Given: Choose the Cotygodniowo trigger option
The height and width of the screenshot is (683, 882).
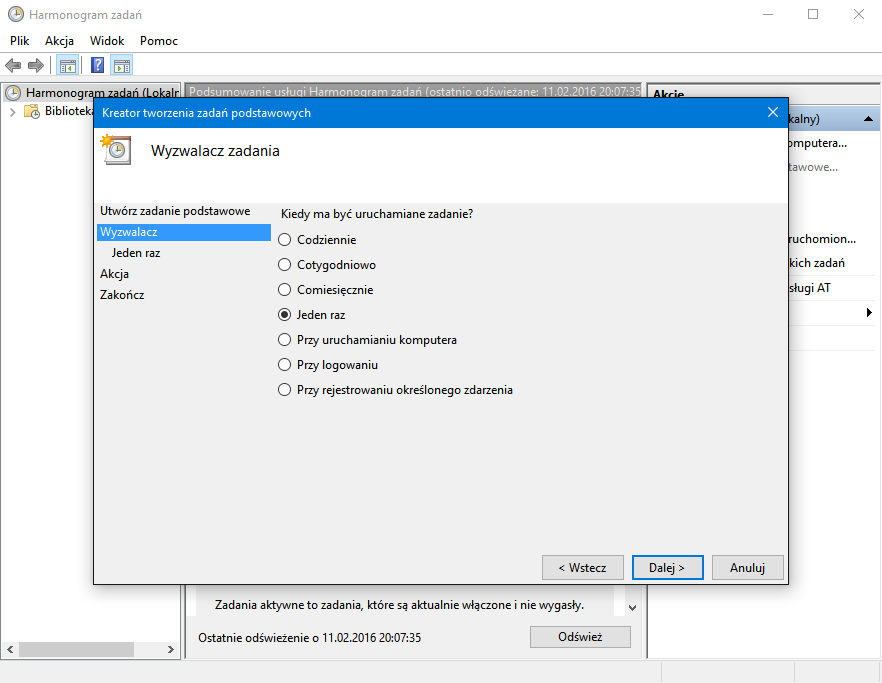Looking at the screenshot, I should point(285,265).
